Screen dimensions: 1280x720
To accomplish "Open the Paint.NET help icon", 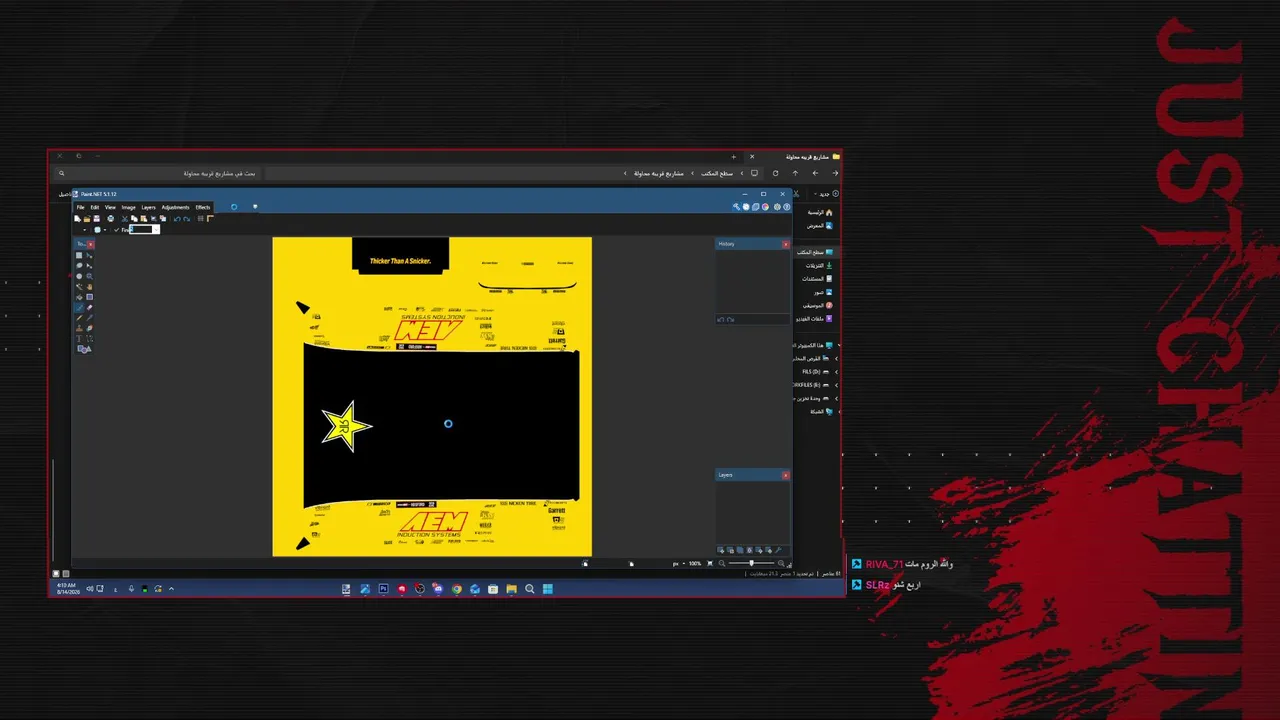I will tap(787, 207).
